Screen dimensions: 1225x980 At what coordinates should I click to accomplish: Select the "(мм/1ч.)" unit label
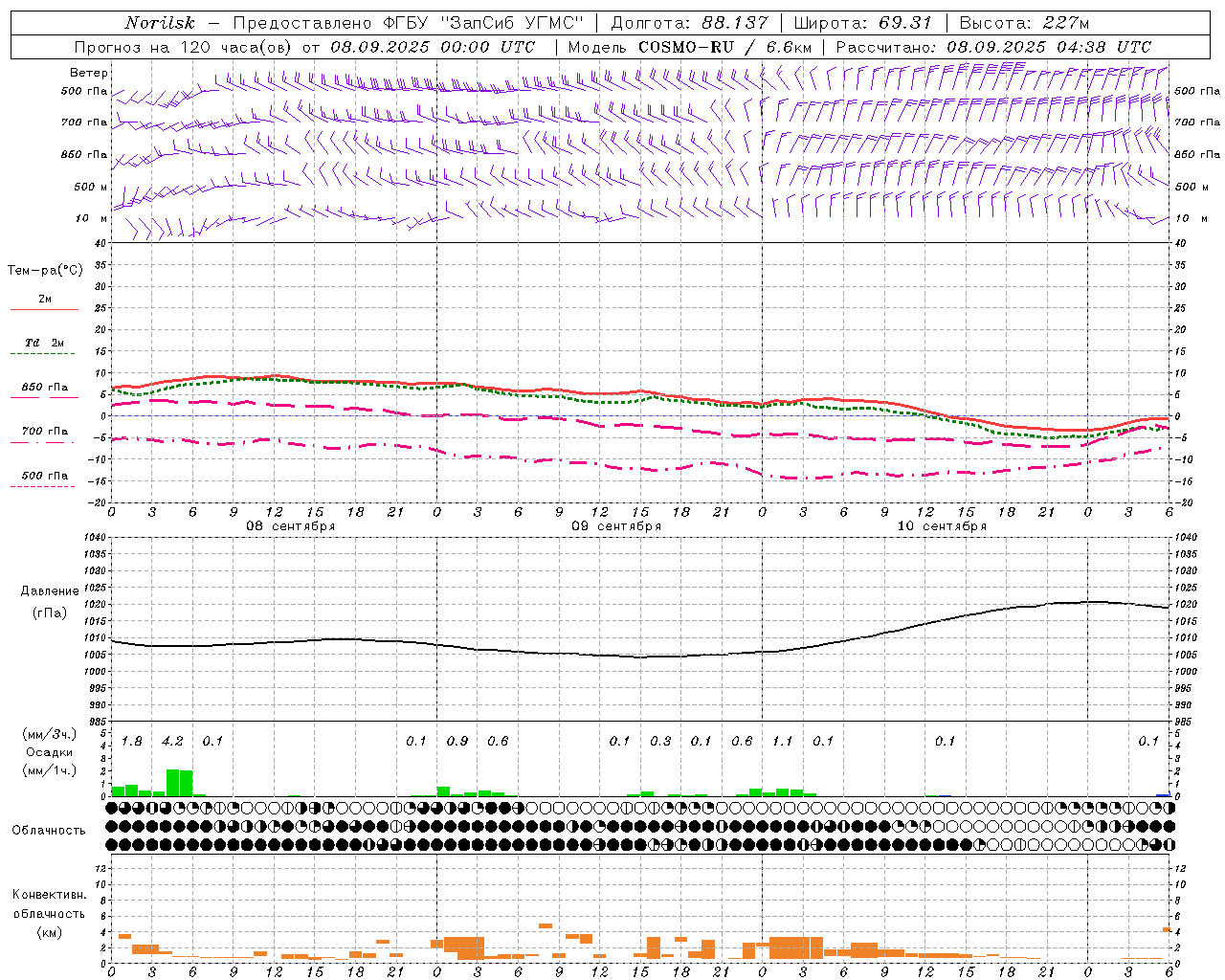[x=50, y=770]
